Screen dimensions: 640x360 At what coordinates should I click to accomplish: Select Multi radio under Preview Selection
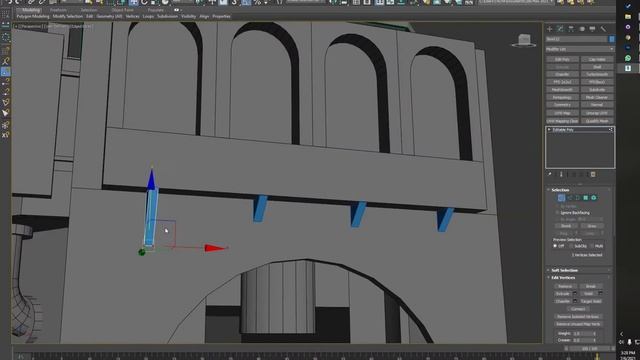coord(592,246)
